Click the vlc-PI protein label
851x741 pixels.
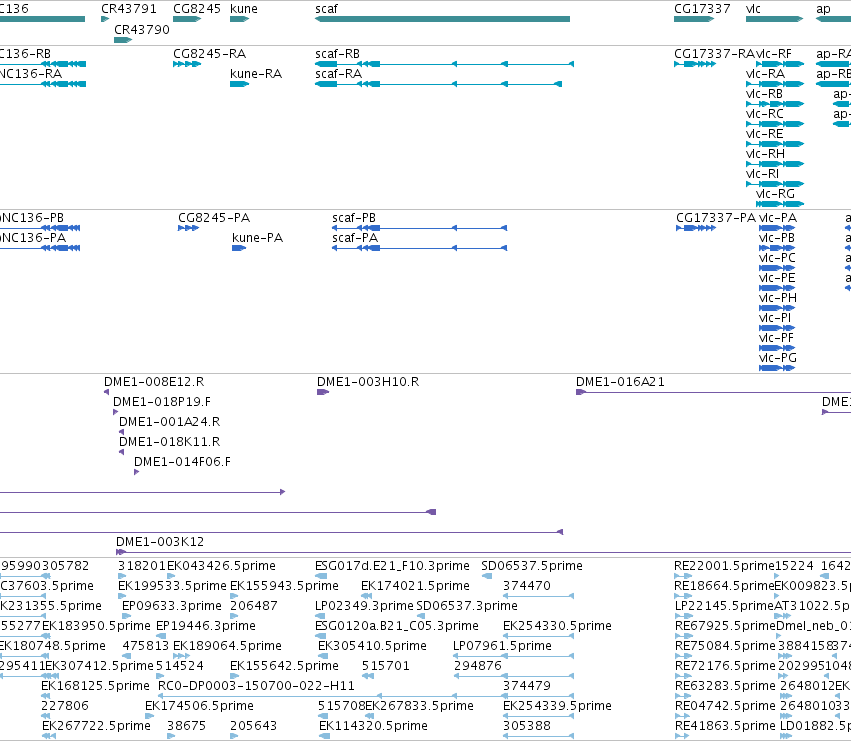(775, 318)
